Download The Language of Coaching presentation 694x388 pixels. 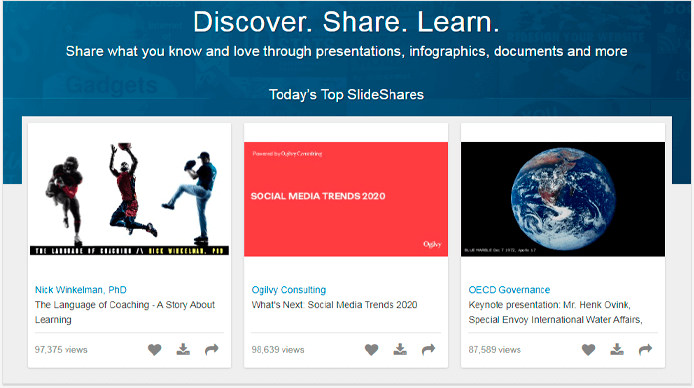183,350
